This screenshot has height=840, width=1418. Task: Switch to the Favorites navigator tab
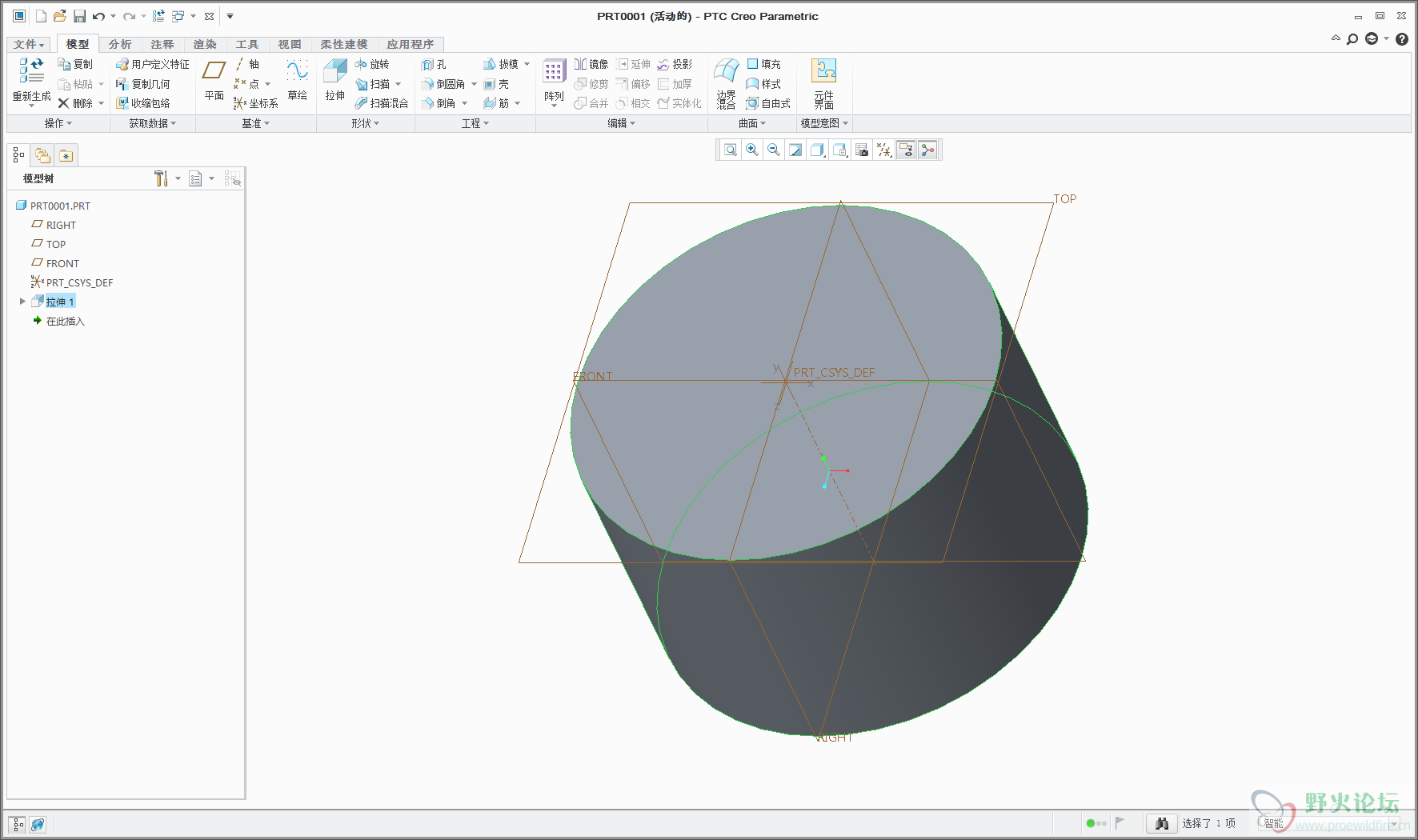(66, 155)
